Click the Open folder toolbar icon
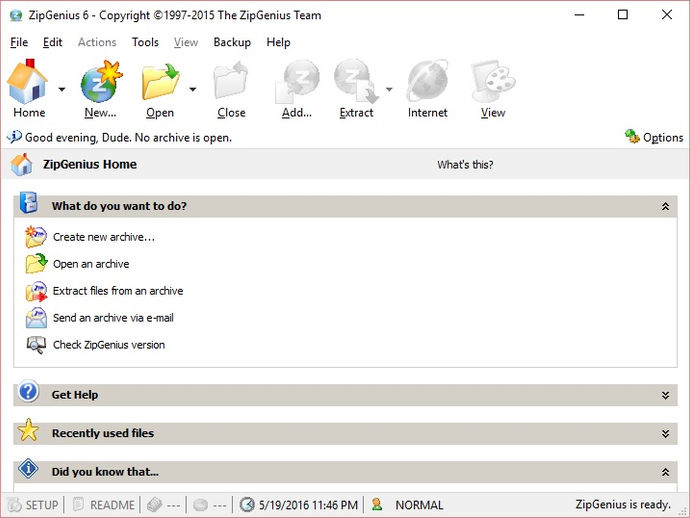Viewport: 690px width, 518px height. (x=160, y=82)
